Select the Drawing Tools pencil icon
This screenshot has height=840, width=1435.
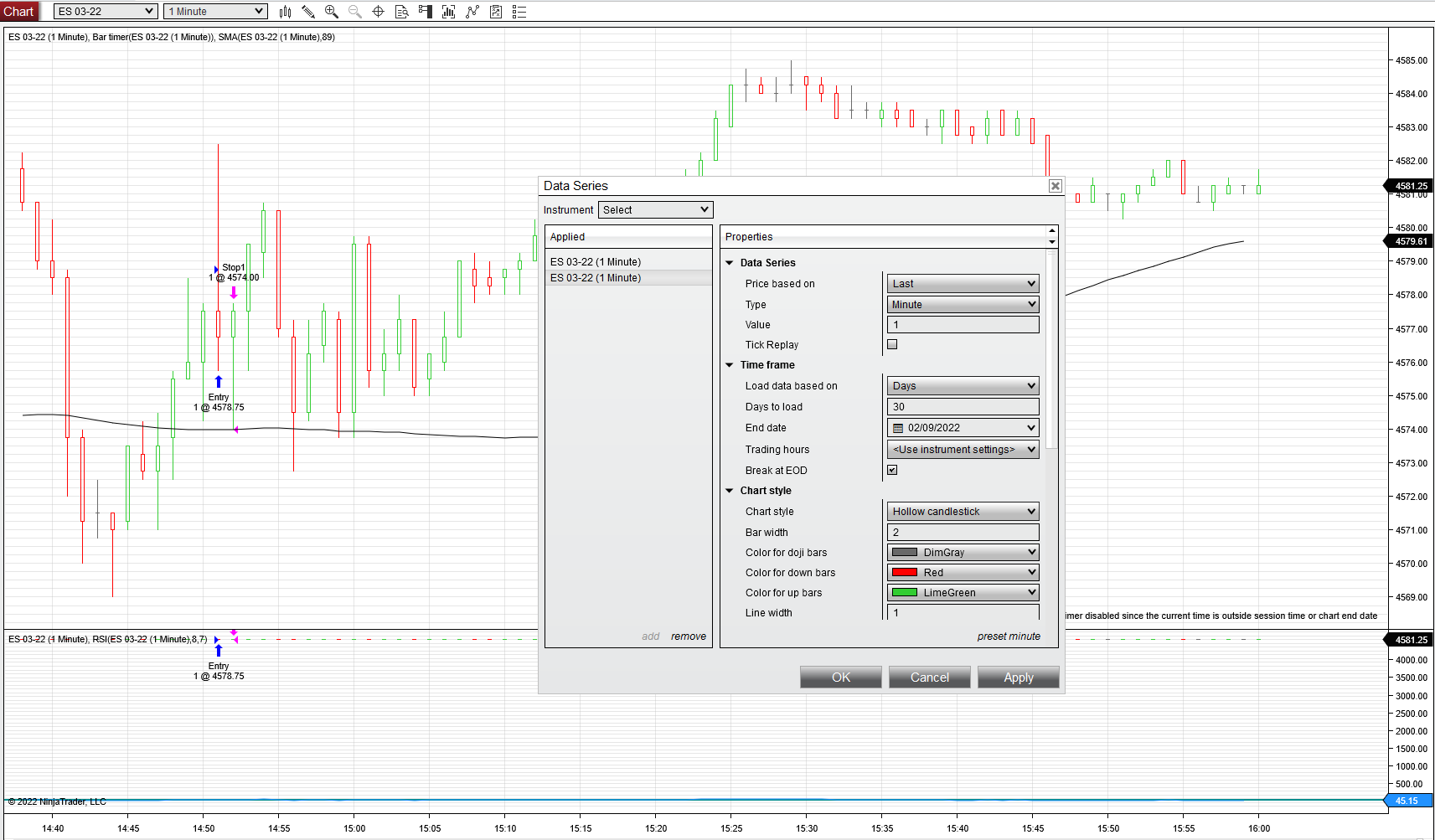[308, 12]
